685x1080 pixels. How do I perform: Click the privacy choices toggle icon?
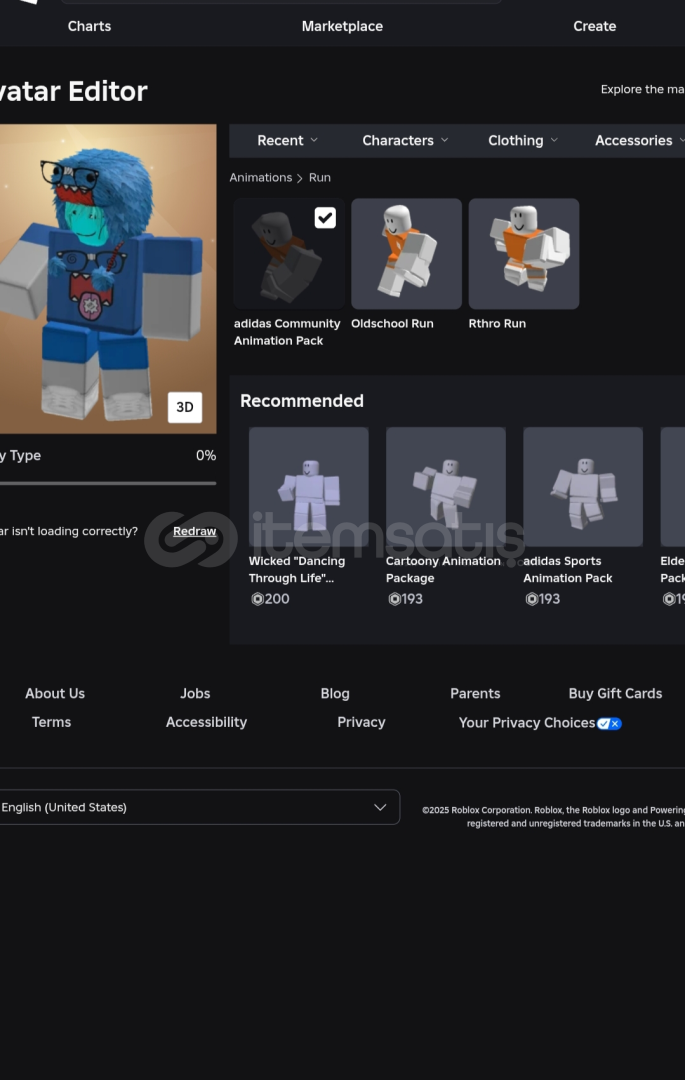click(609, 723)
